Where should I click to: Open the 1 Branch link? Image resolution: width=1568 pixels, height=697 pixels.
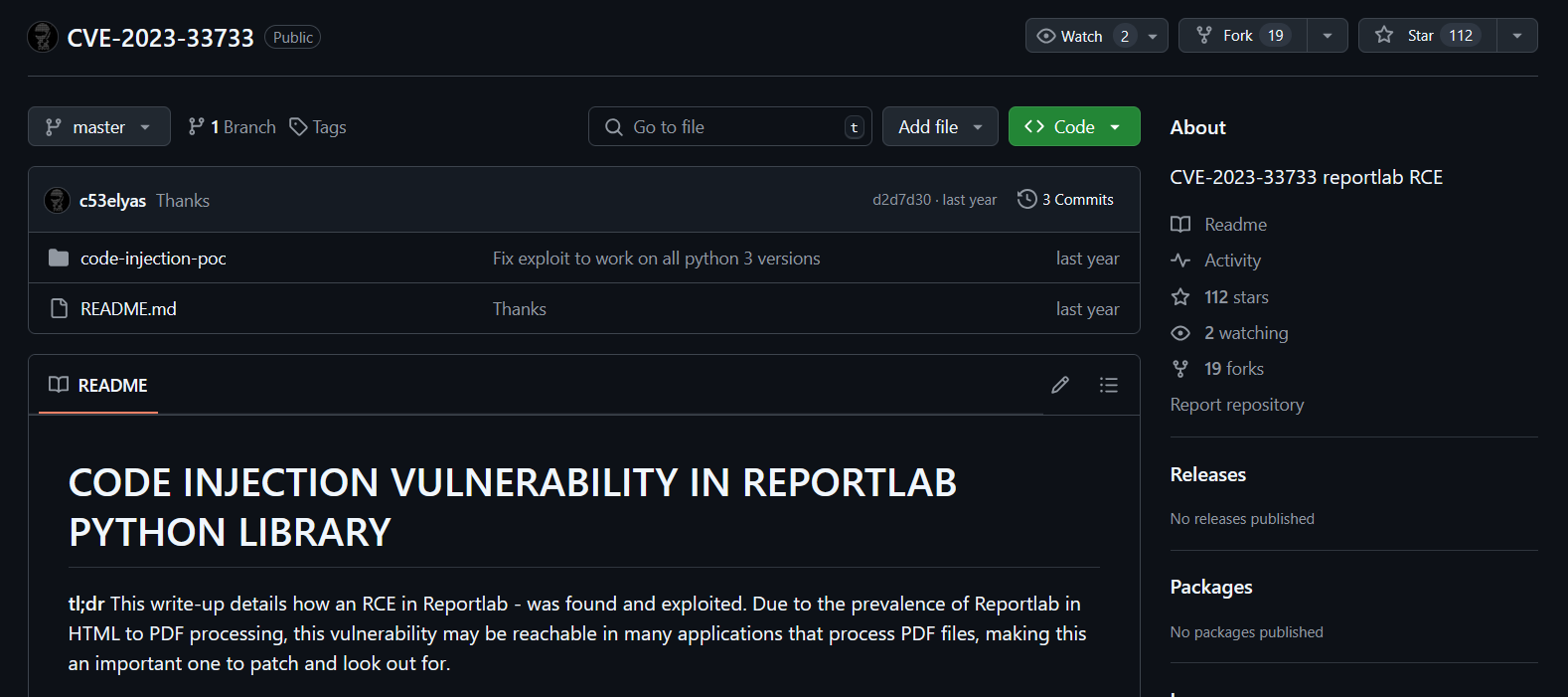(x=233, y=127)
